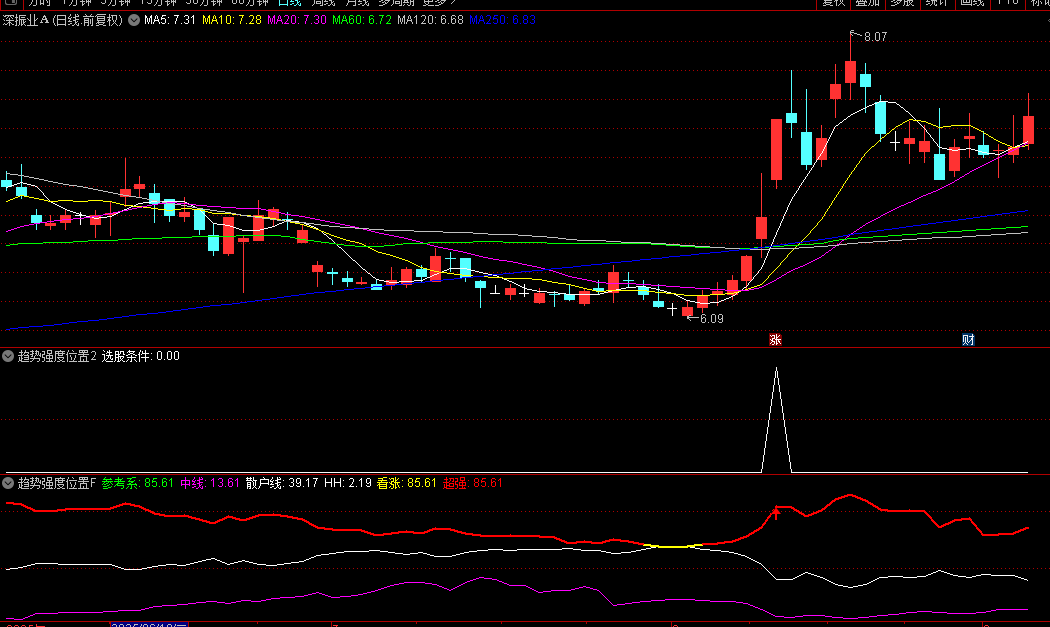Image resolution: width=1050 pixels, height=627 pixels.
Task: Click the green 参考系: 85.61 value
Action: pyautogui.click(x=138, y=483)
